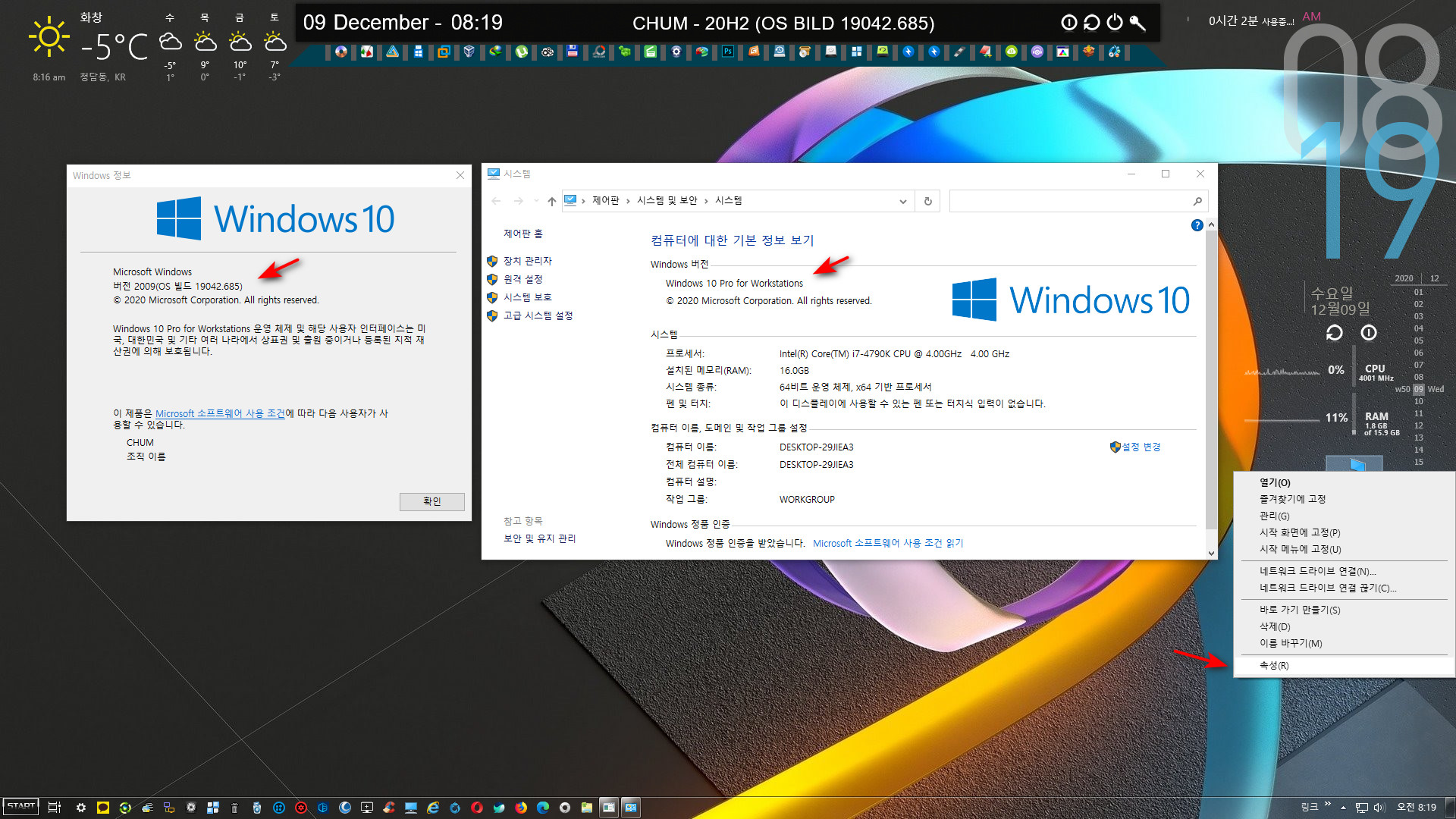This screenshot has width=1456, height=819.
Task: Click the taskbar clock 오전 8:19
Action: pos(1416,807)
